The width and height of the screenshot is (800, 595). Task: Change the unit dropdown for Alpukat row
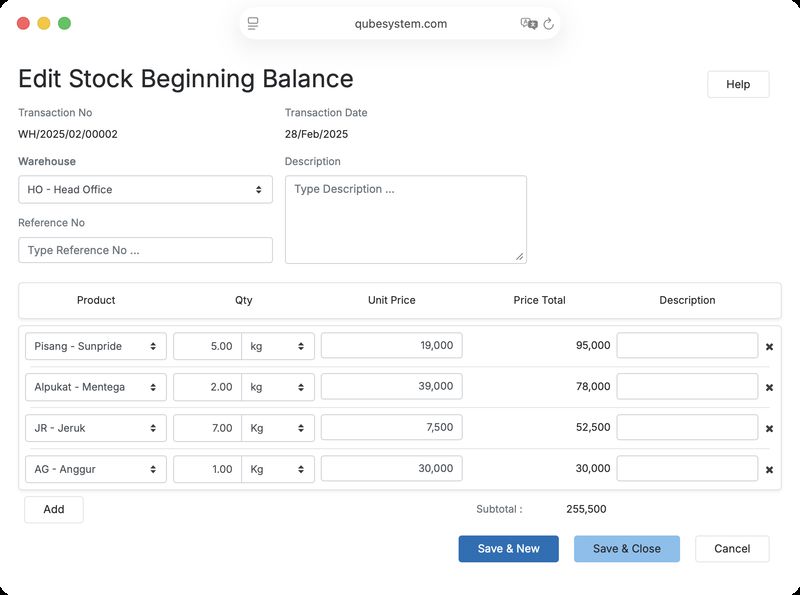[278, 387]
